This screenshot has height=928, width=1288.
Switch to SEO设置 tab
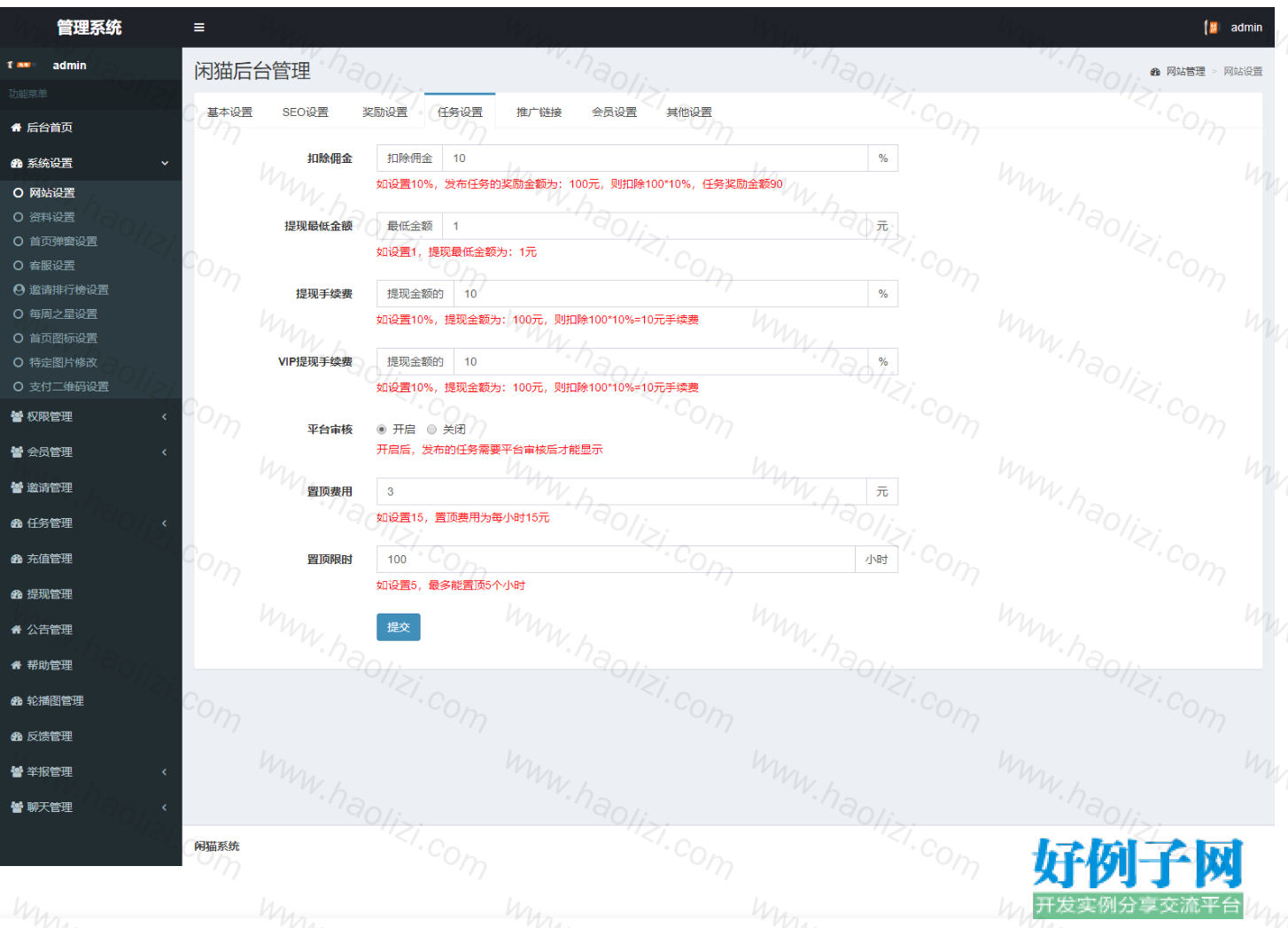tap(305, 112)
